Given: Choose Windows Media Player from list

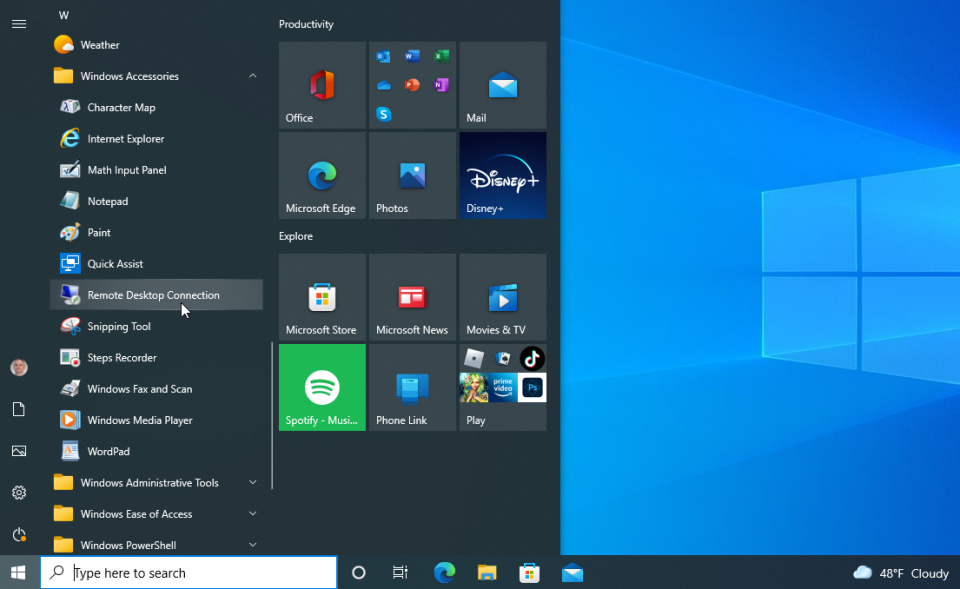Looking at the screenshot, I should (139, 421).
